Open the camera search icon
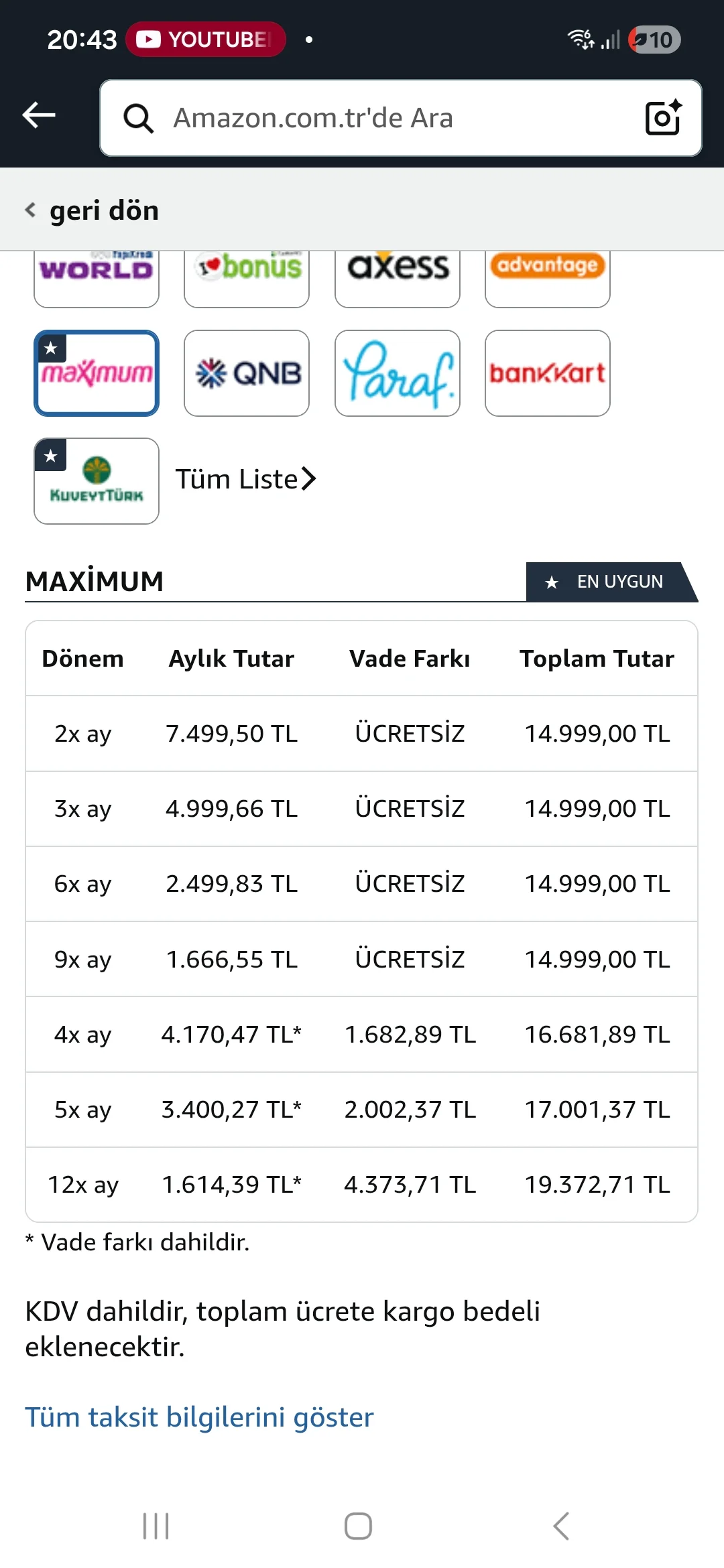 663,118
